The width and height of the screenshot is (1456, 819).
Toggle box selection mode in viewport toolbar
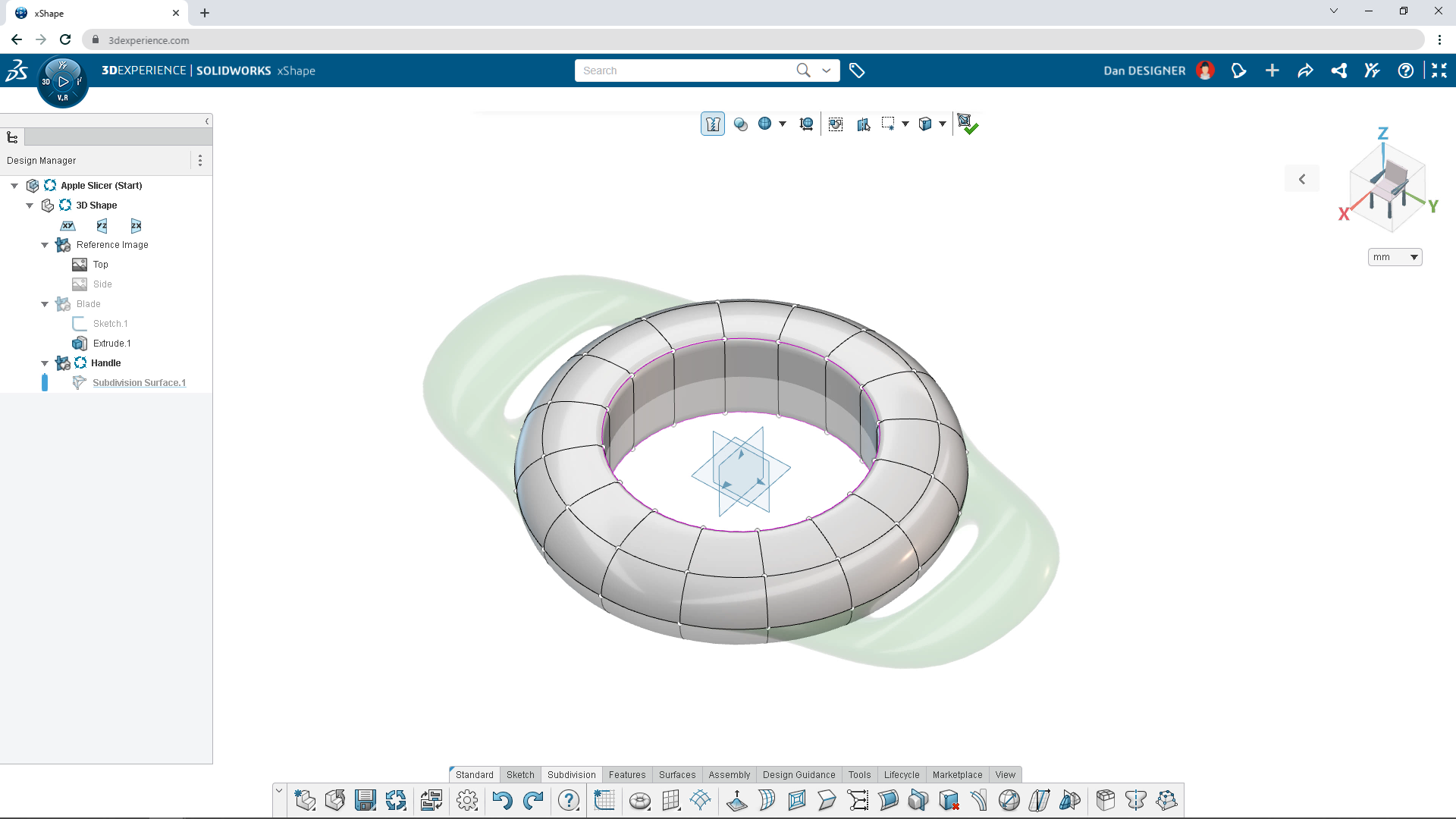click(x=890, y=124)
